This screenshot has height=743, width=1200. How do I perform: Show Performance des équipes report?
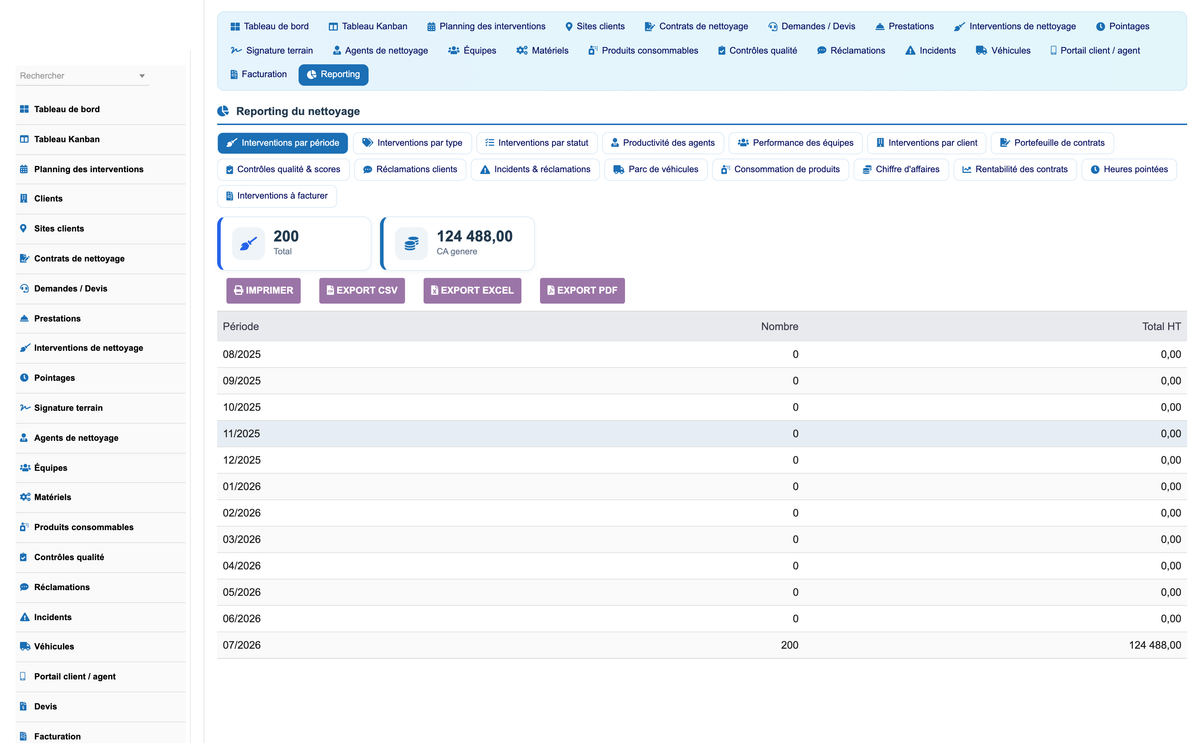[795, 143]
